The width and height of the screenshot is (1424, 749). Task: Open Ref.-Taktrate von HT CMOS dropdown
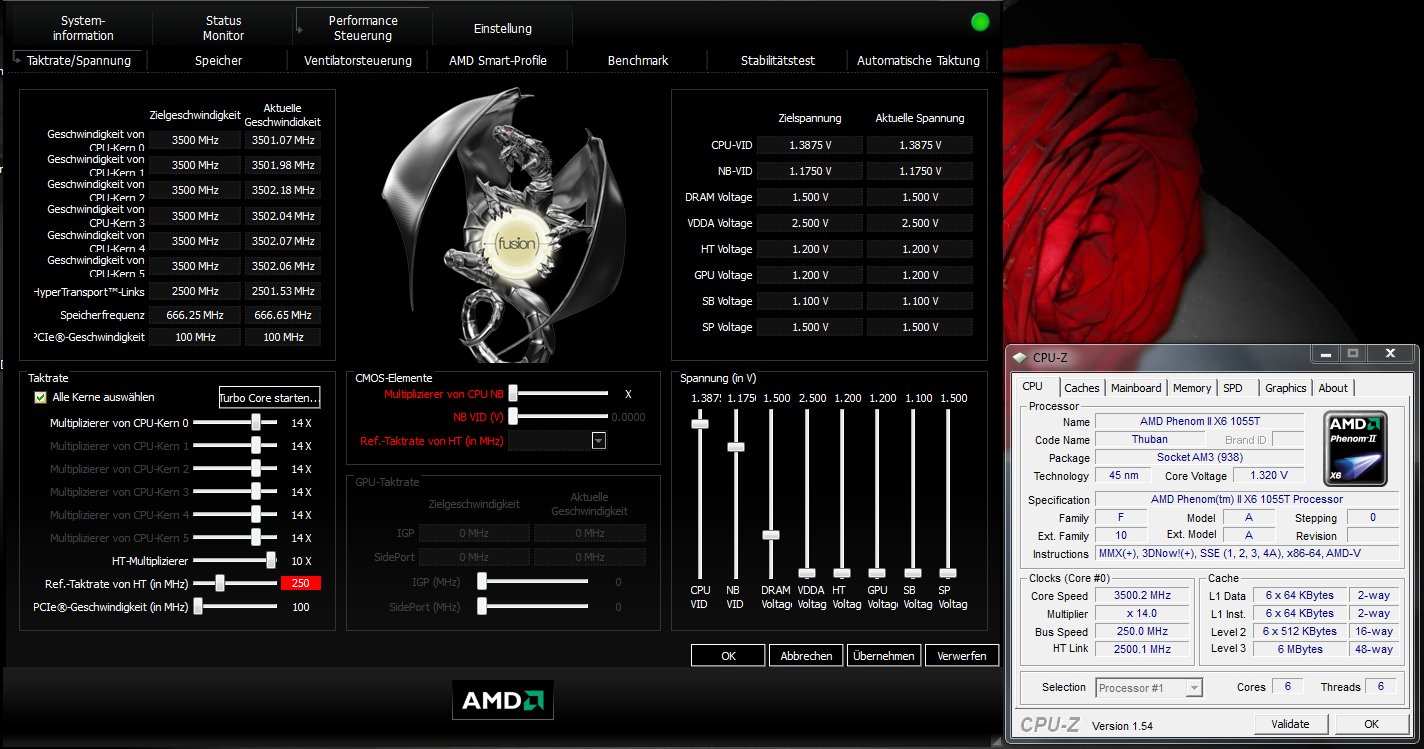tap(598, 440)
